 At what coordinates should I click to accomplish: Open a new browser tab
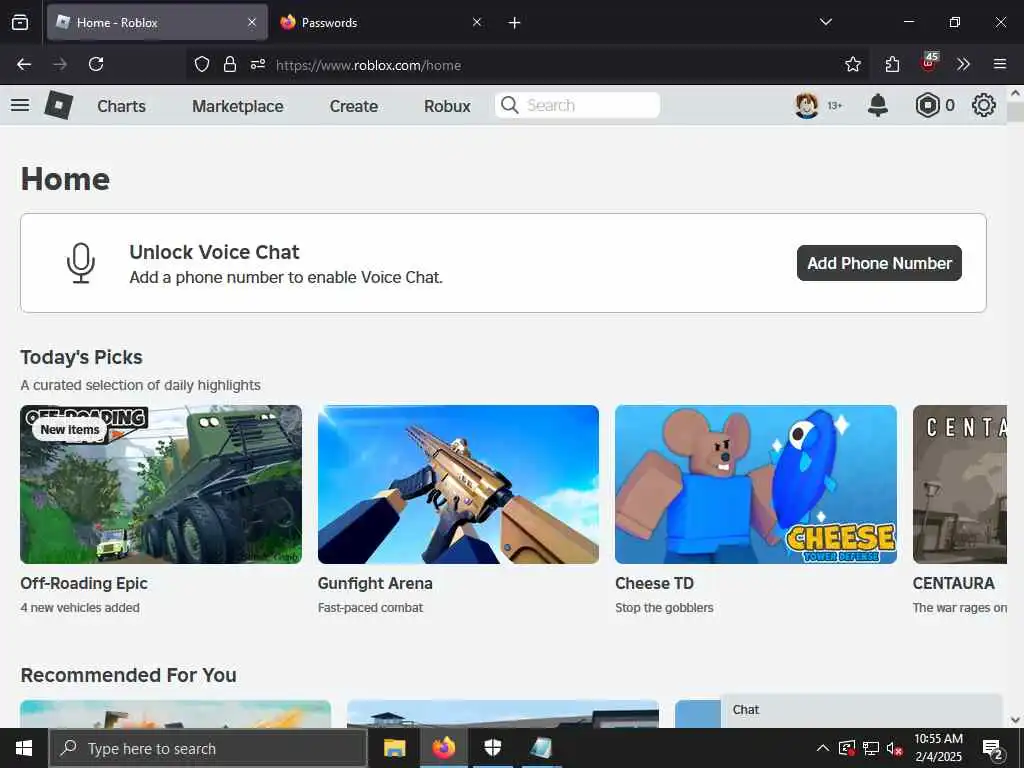(x=514, y=23)
